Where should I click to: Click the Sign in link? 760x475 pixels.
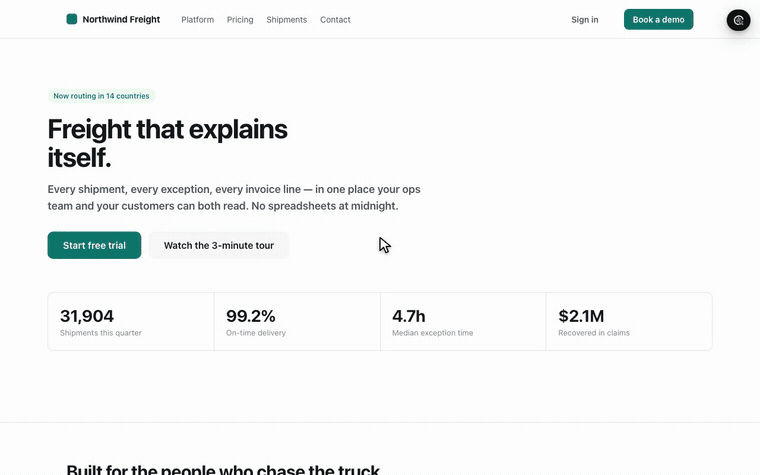(585, 20)
